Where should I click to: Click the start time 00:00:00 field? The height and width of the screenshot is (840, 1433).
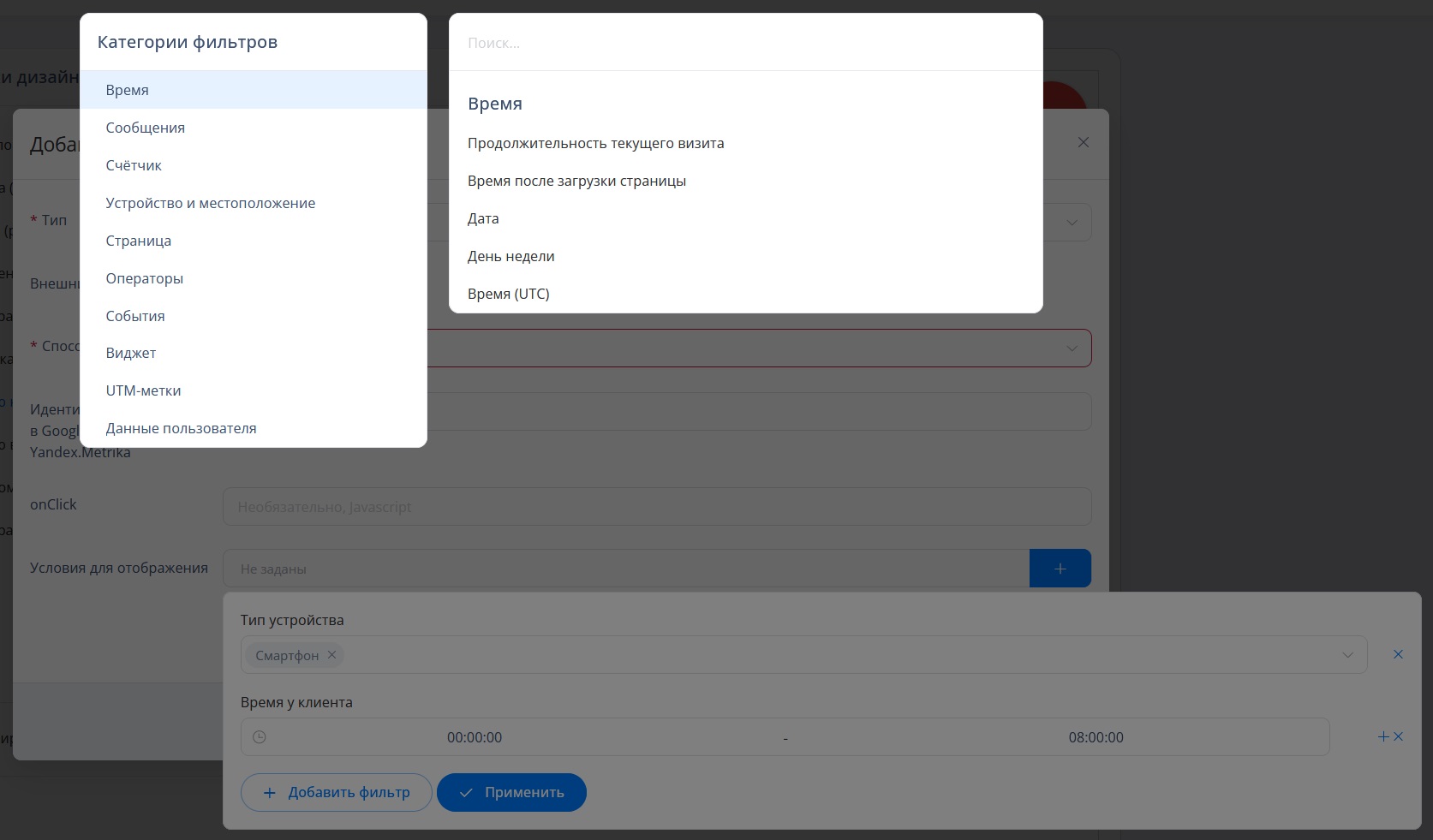475,737
